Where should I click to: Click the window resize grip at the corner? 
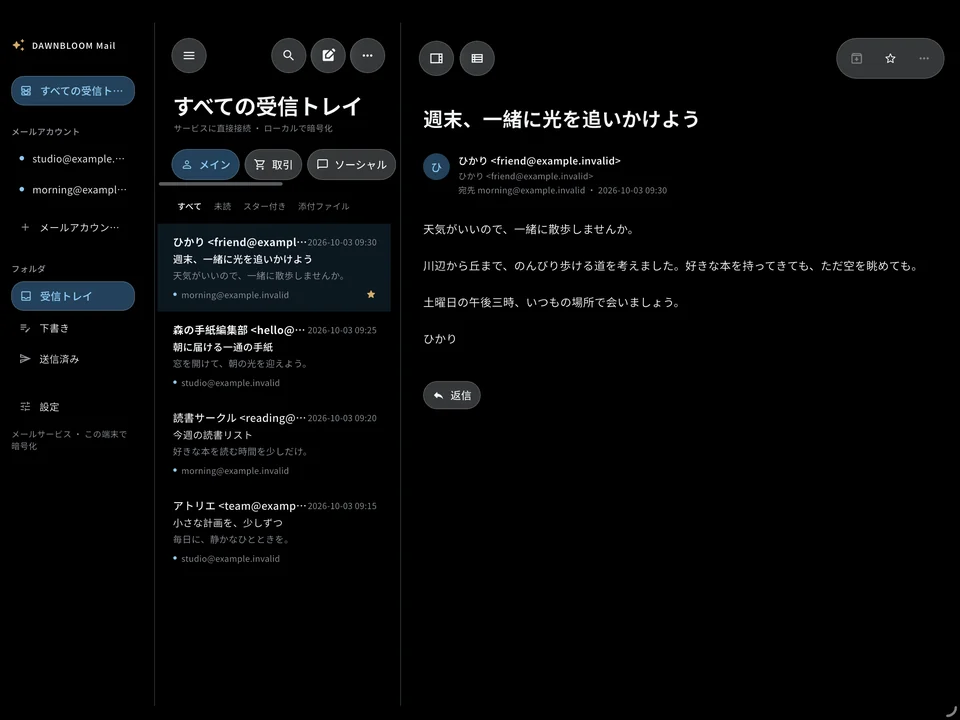click(x=951, y=711)
